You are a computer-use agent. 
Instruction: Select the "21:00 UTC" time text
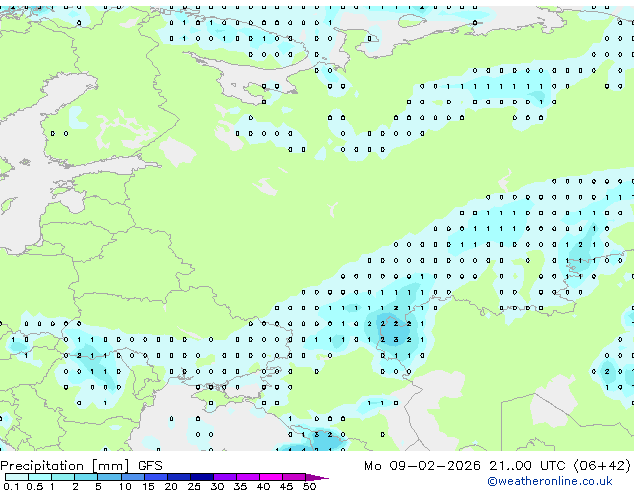click(527, 466)
